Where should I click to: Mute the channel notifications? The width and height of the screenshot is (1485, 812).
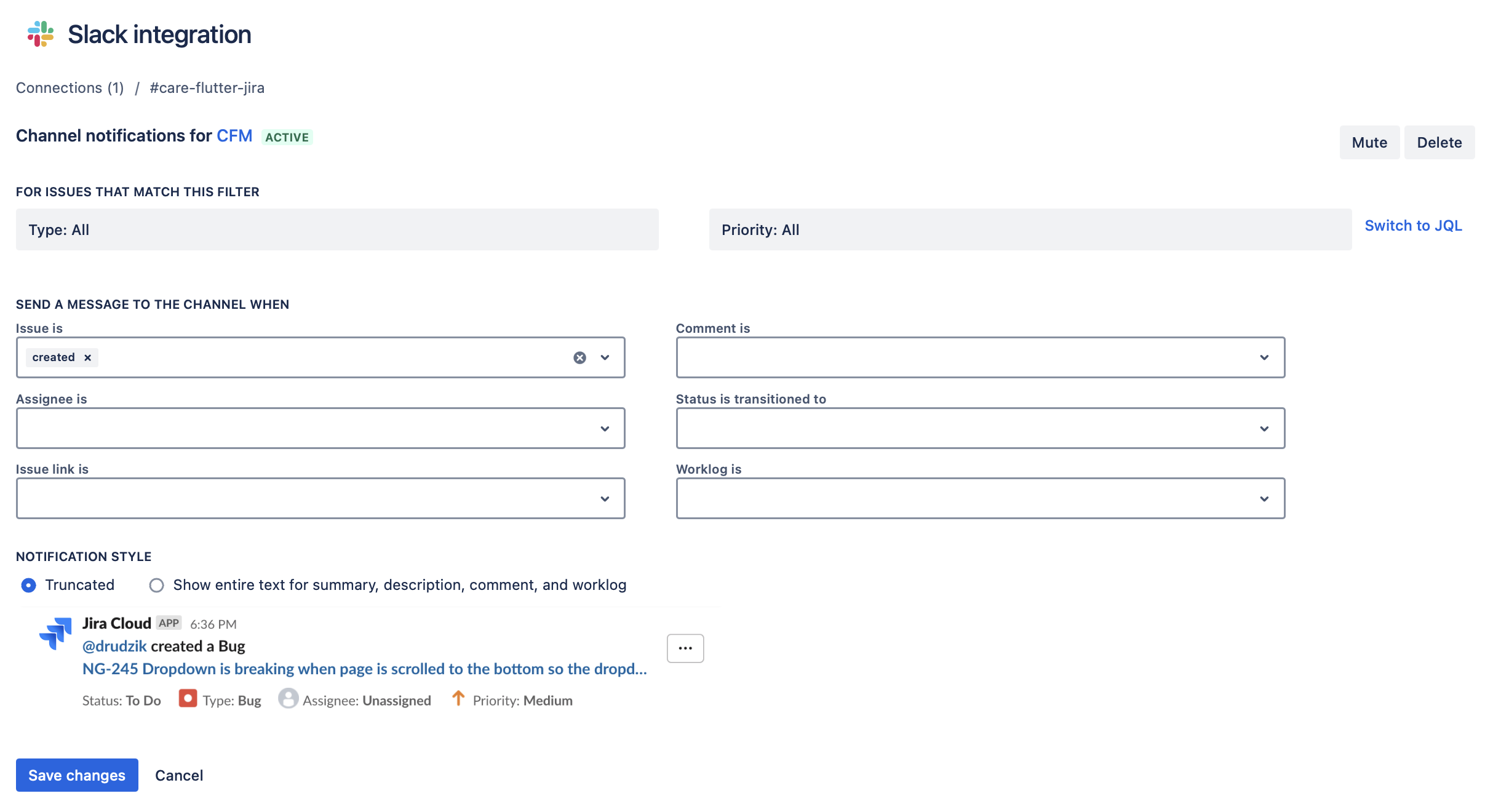[1369, 143]
